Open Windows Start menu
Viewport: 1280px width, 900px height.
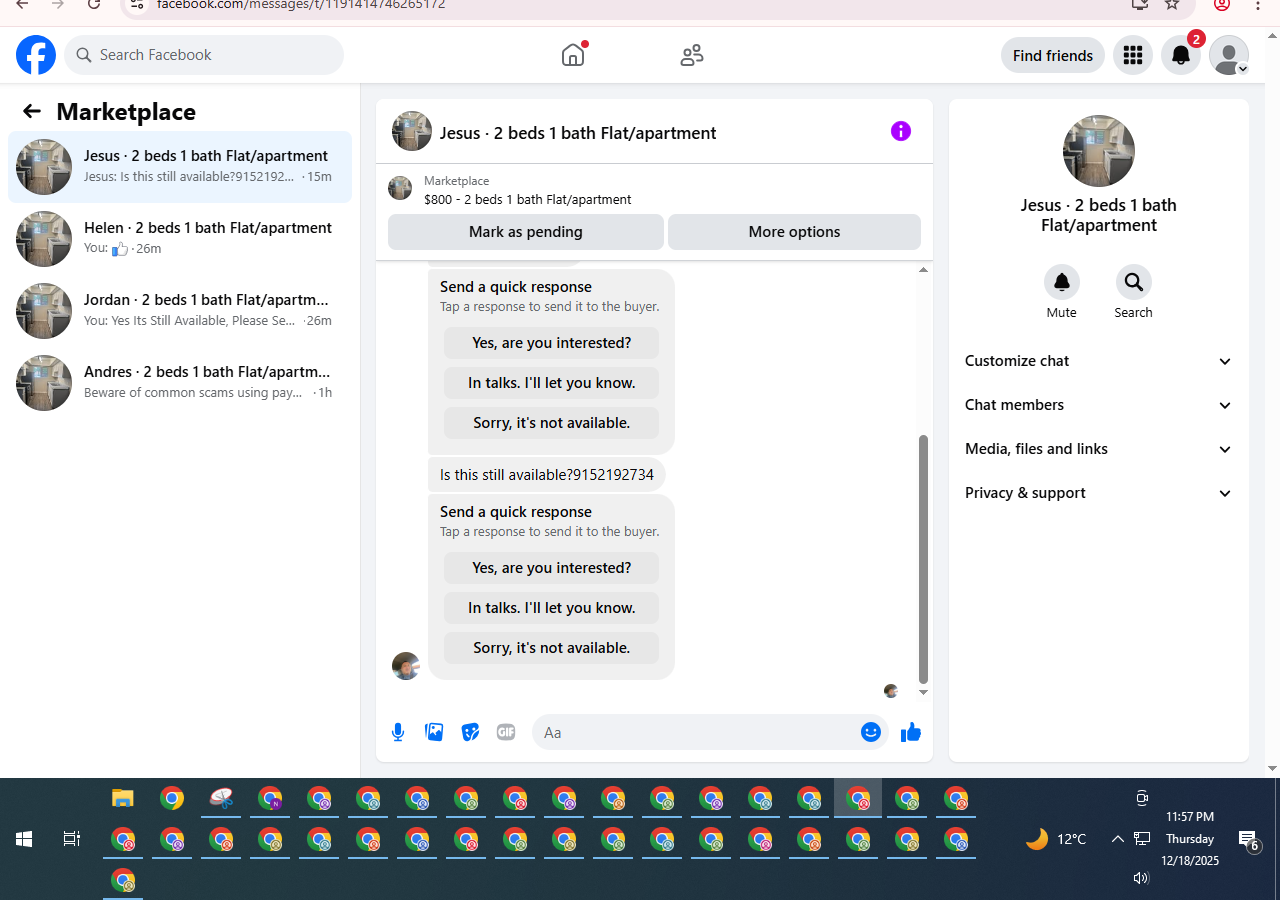(24, 839)
